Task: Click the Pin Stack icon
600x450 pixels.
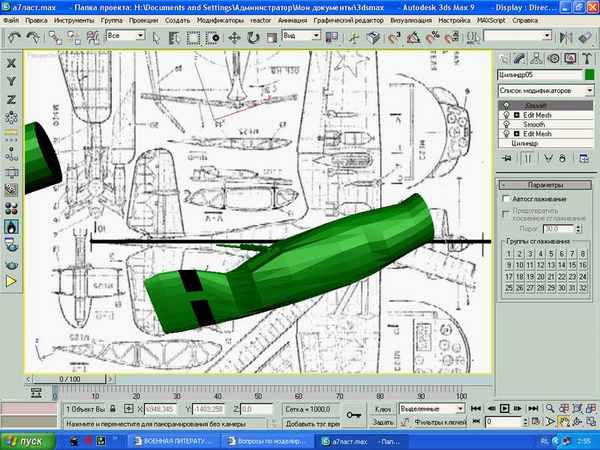Action: (507, 158)
